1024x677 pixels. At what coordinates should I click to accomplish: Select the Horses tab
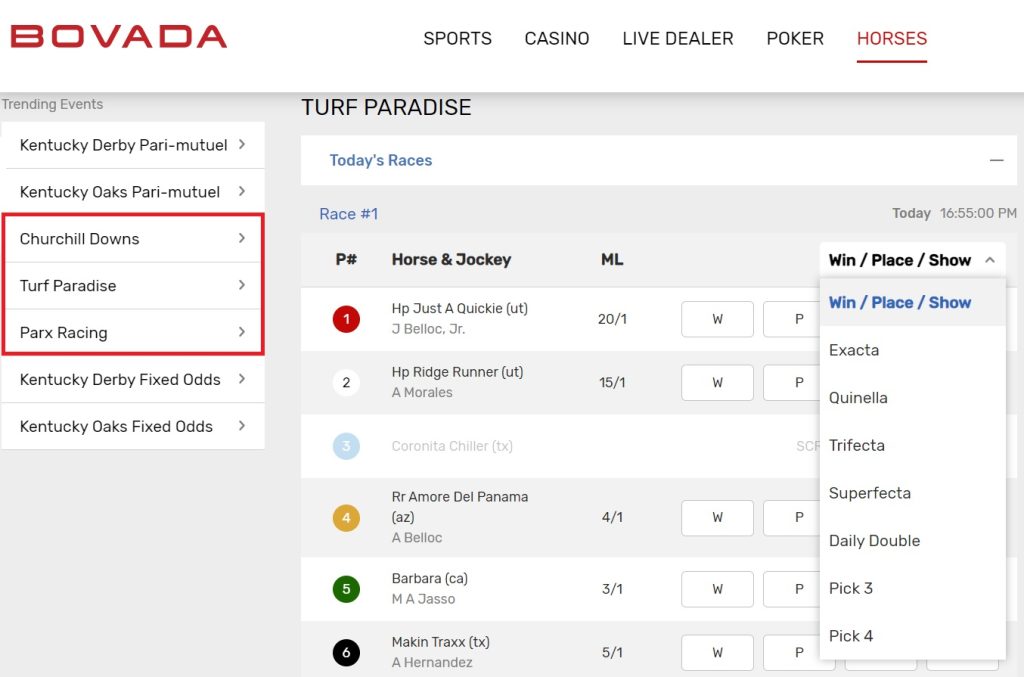(892, 39)
